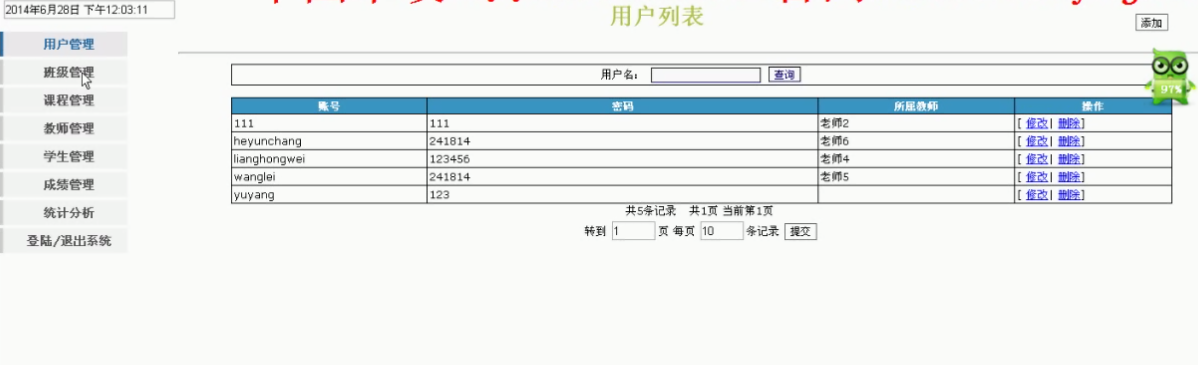1198x365 pixels.
Task: Open the 班级管理 menu item
Action: [64, 73]
